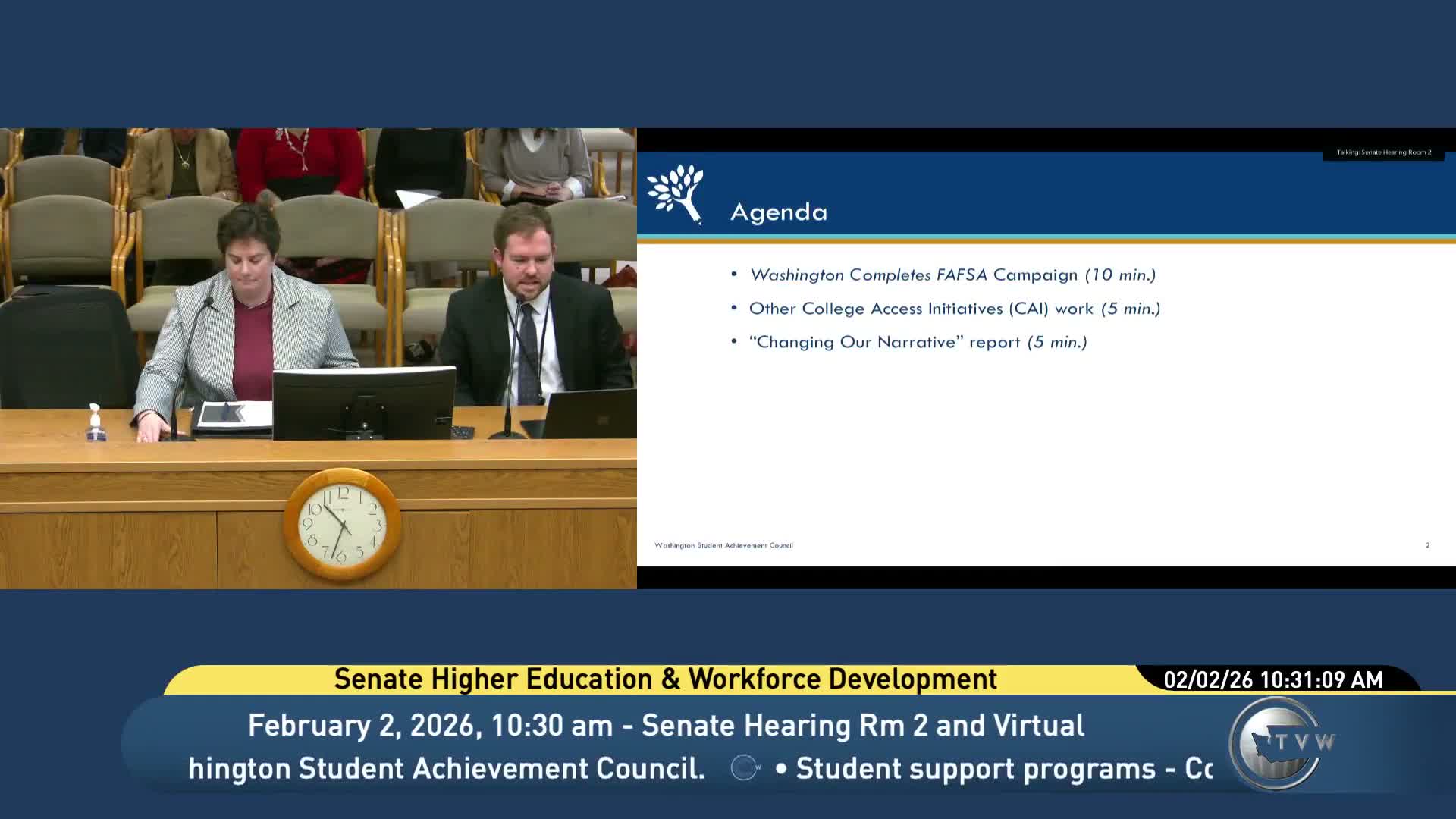Click the February 2, 2026 hearing info line

(x=665, y=726)
